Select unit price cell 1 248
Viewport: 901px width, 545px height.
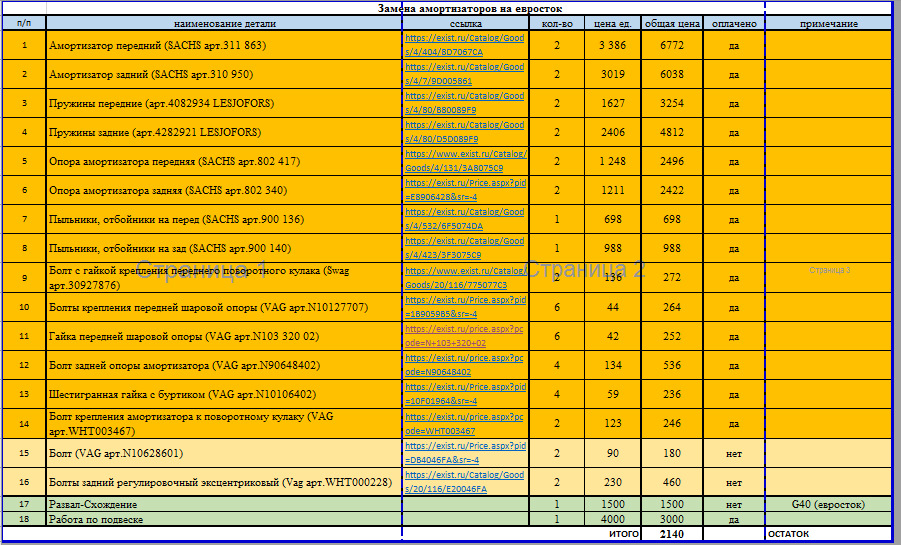tap(613, 161)
